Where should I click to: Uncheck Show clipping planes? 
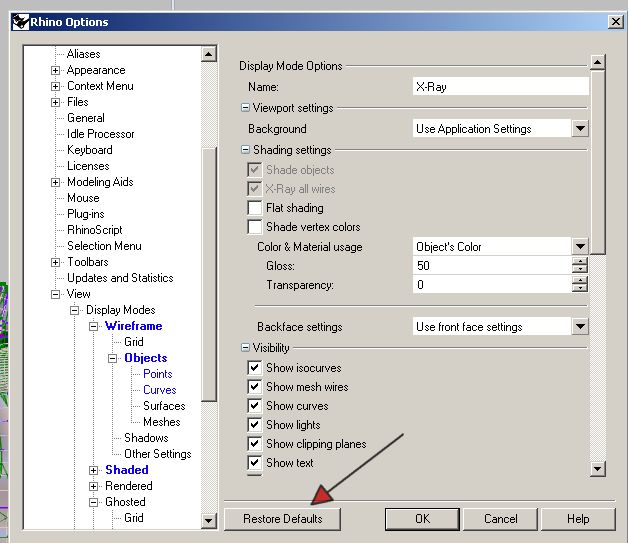255,444
